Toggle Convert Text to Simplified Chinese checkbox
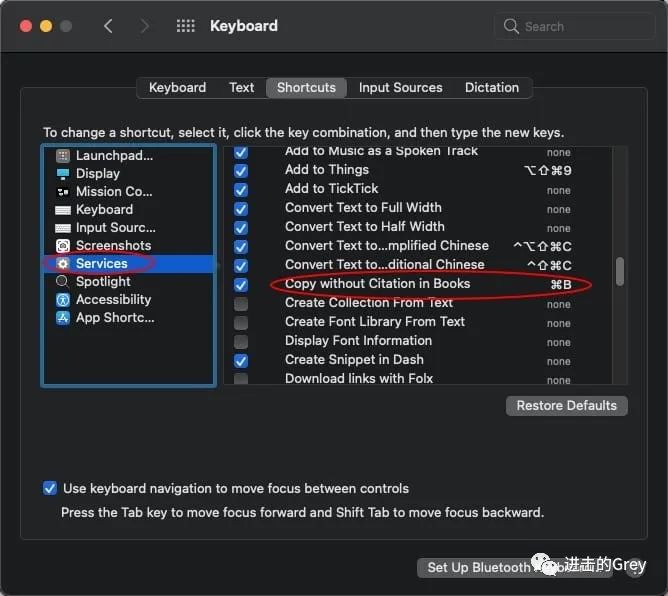The image size is (668, 596). pos(241,247)
